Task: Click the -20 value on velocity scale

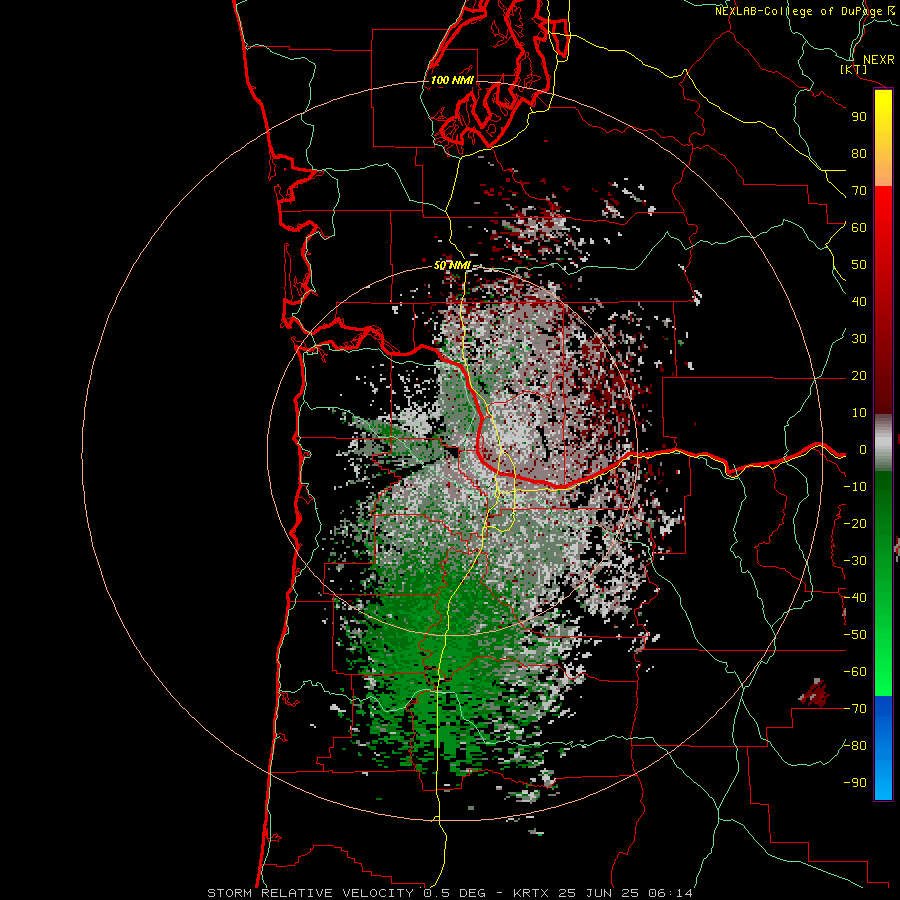Action: (855, 523)
